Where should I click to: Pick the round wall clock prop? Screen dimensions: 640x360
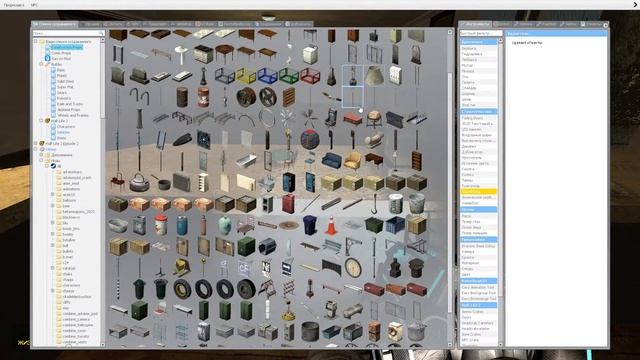pyautogui.click(x=353, y=268)
